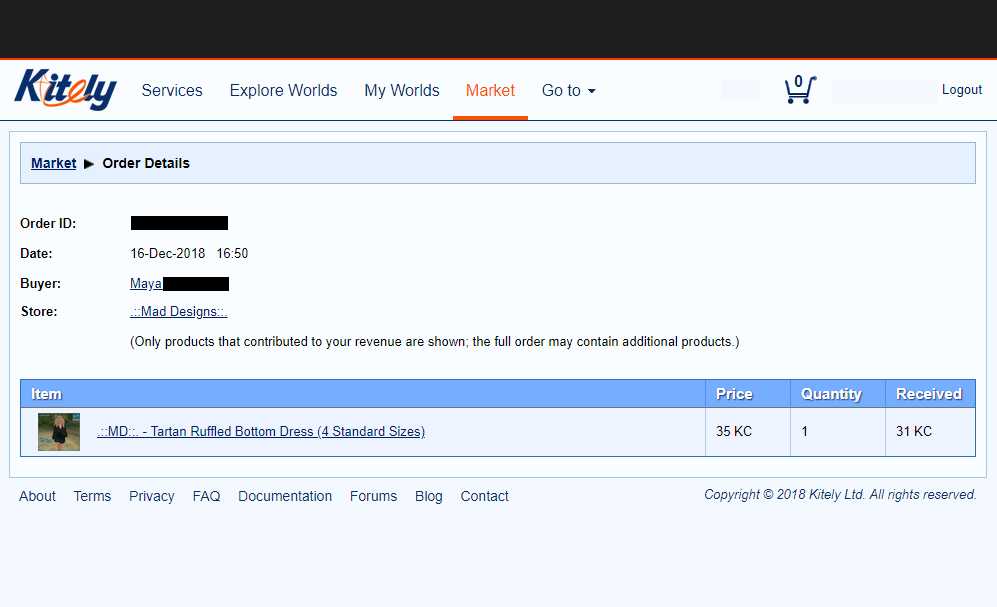The height and width of the screenshot is (607, 997).
Task: Open the Blog footer link
Action: pyautogui.click(x=429, y=496)
